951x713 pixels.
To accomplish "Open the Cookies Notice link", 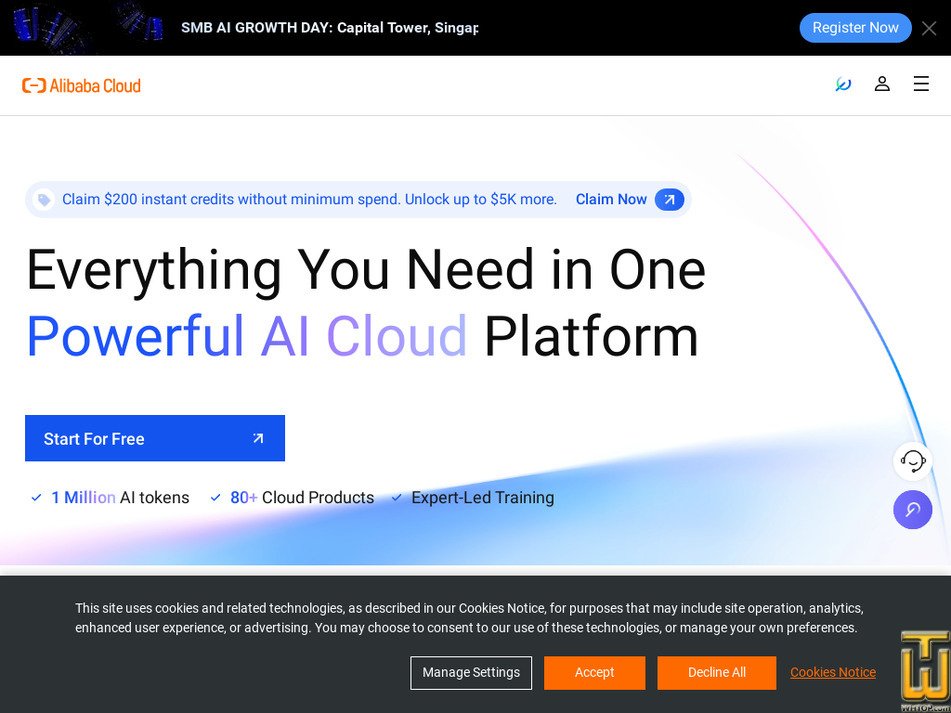I will coord(832,672).
